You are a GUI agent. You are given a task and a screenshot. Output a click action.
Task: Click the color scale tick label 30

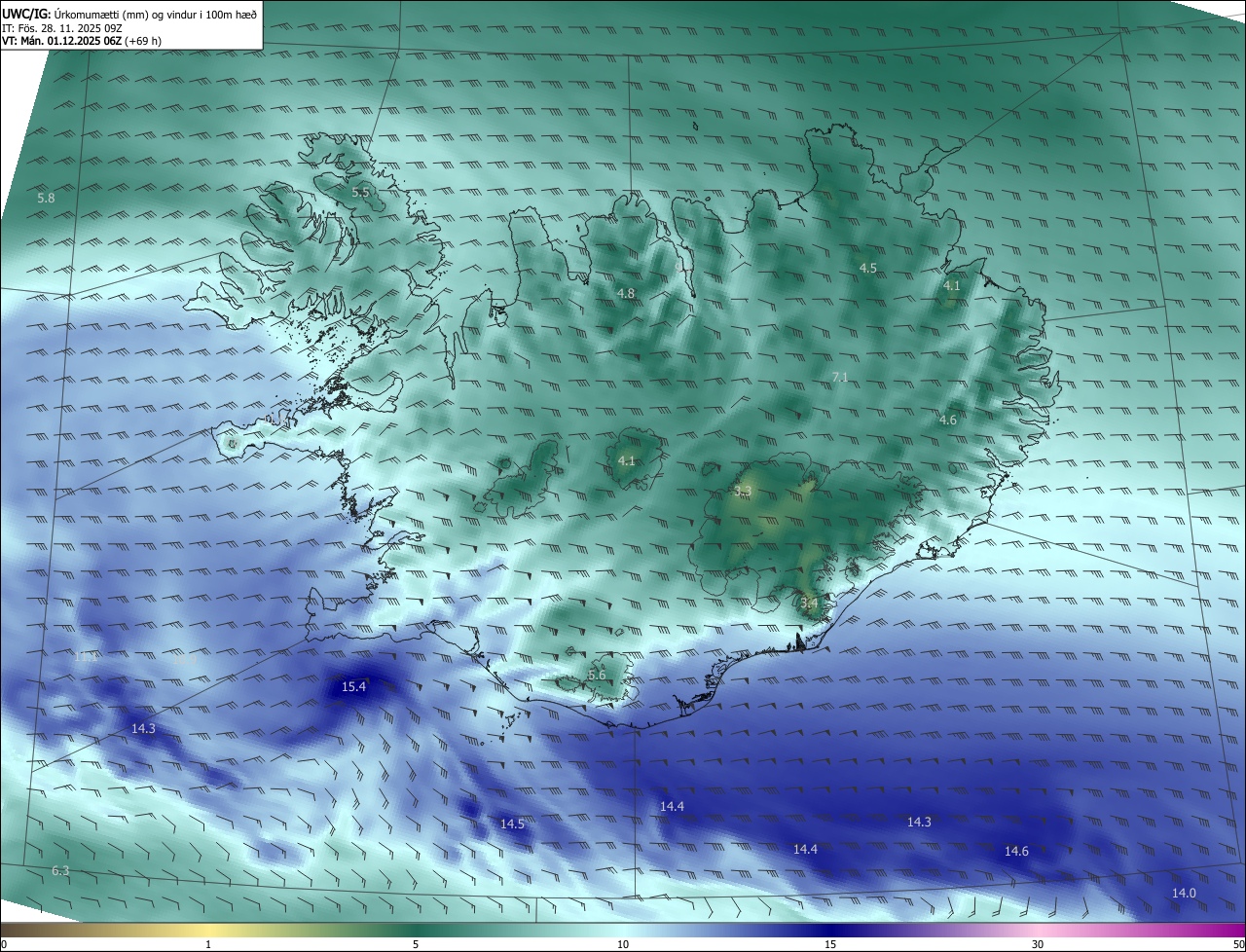[1038, 944]
